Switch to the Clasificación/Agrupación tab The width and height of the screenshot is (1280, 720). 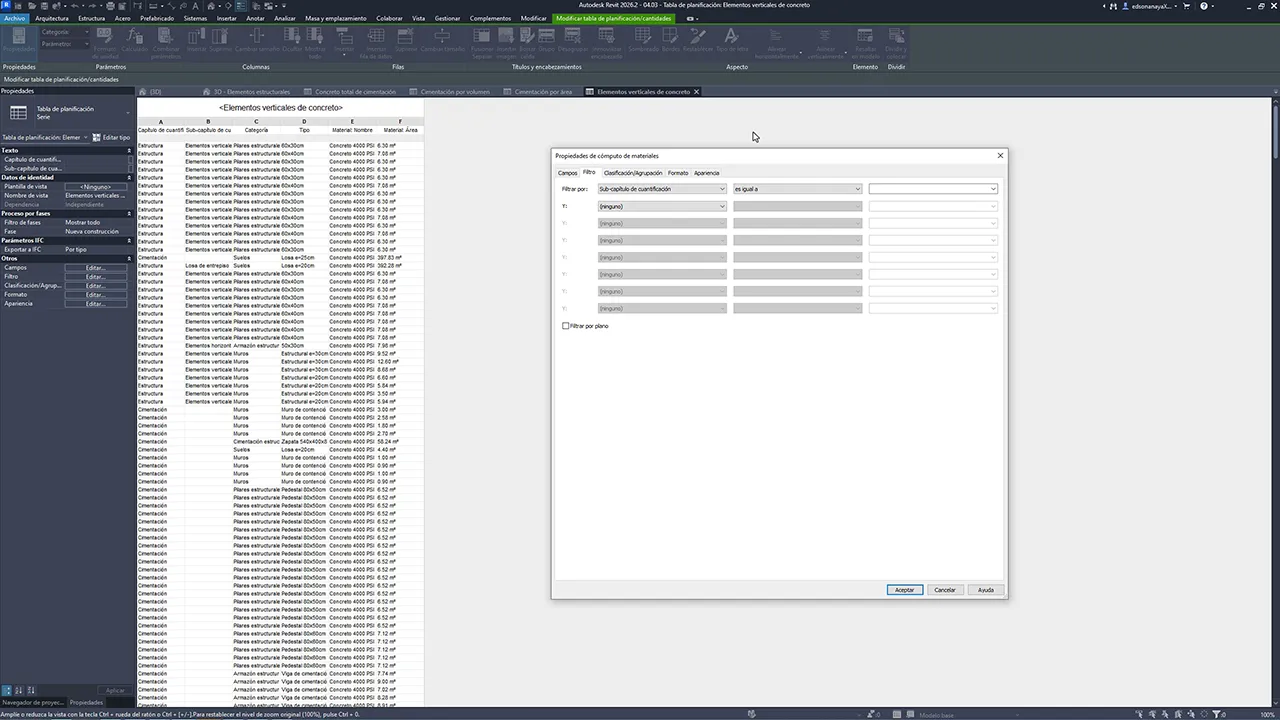(x=632, y=173)
